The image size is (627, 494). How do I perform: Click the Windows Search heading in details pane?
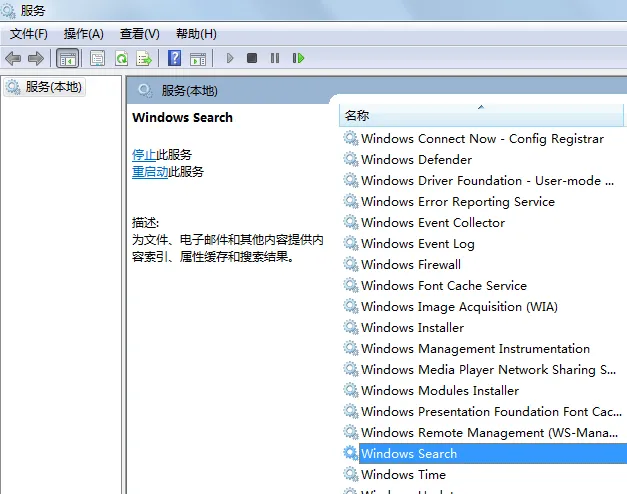182,117
